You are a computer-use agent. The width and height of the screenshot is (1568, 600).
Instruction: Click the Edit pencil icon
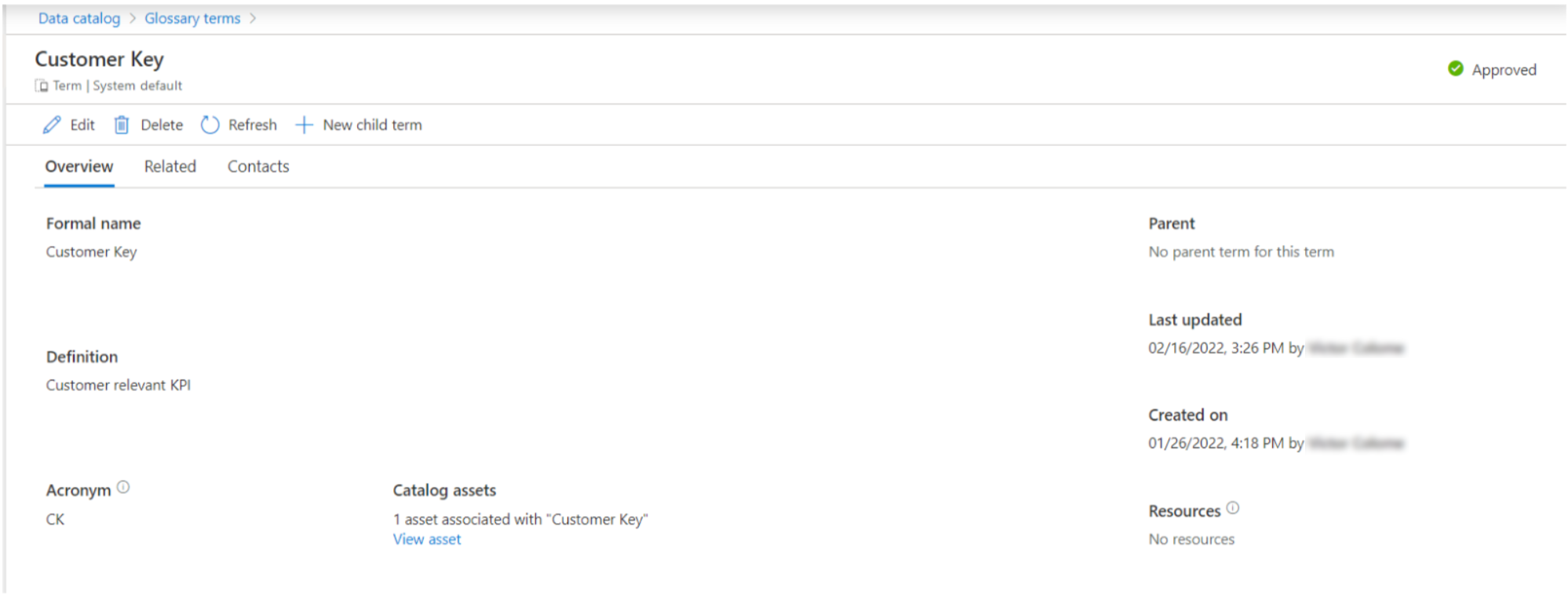pyautogui.click(x=52, y=125)
